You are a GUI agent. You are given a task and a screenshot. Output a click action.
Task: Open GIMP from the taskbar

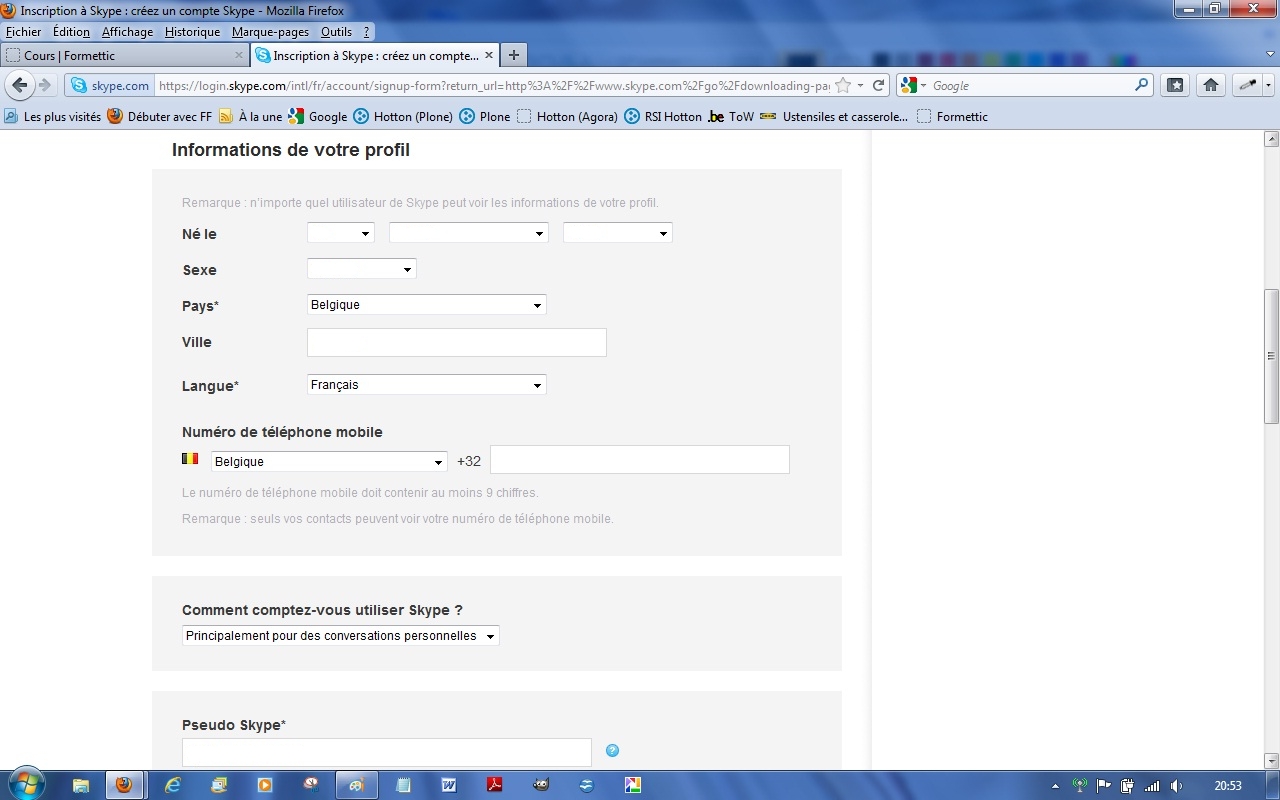(541, 785)
